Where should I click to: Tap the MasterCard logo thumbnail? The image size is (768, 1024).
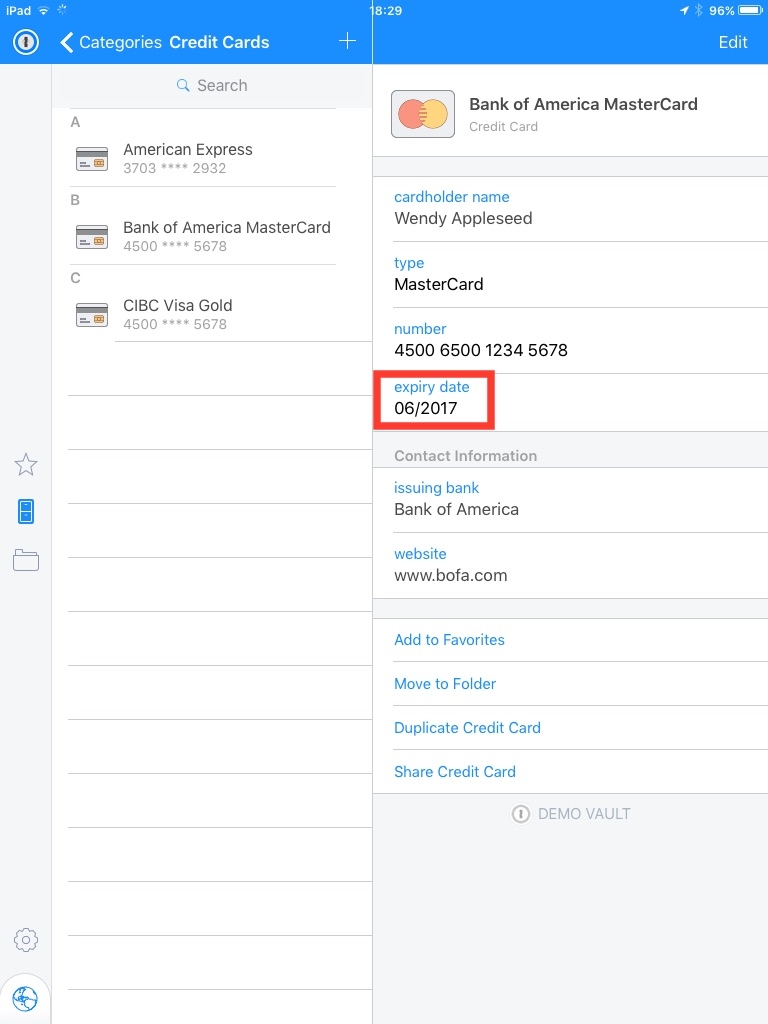[423, 114]
